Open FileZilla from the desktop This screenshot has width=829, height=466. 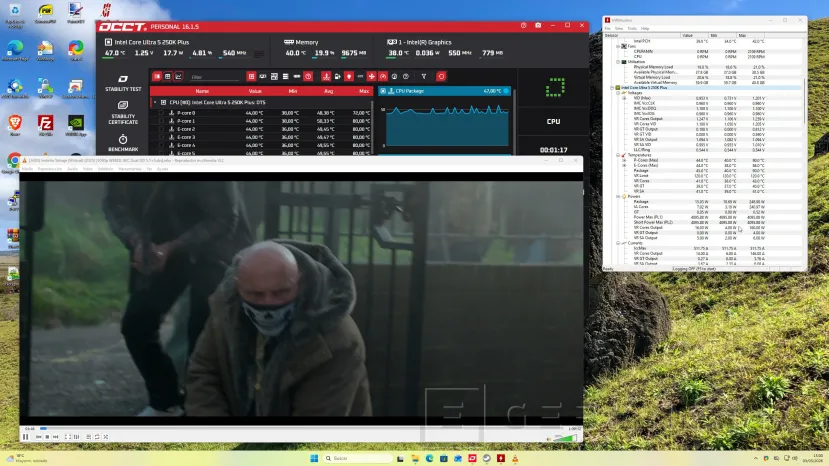45,125
